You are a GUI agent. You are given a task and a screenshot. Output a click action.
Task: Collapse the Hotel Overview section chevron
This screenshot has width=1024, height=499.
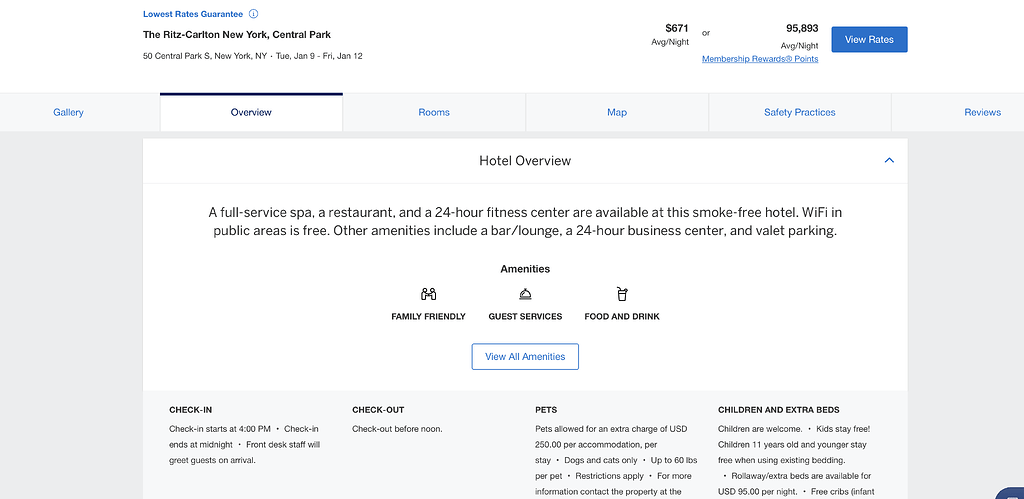click(x=889, y=160)
